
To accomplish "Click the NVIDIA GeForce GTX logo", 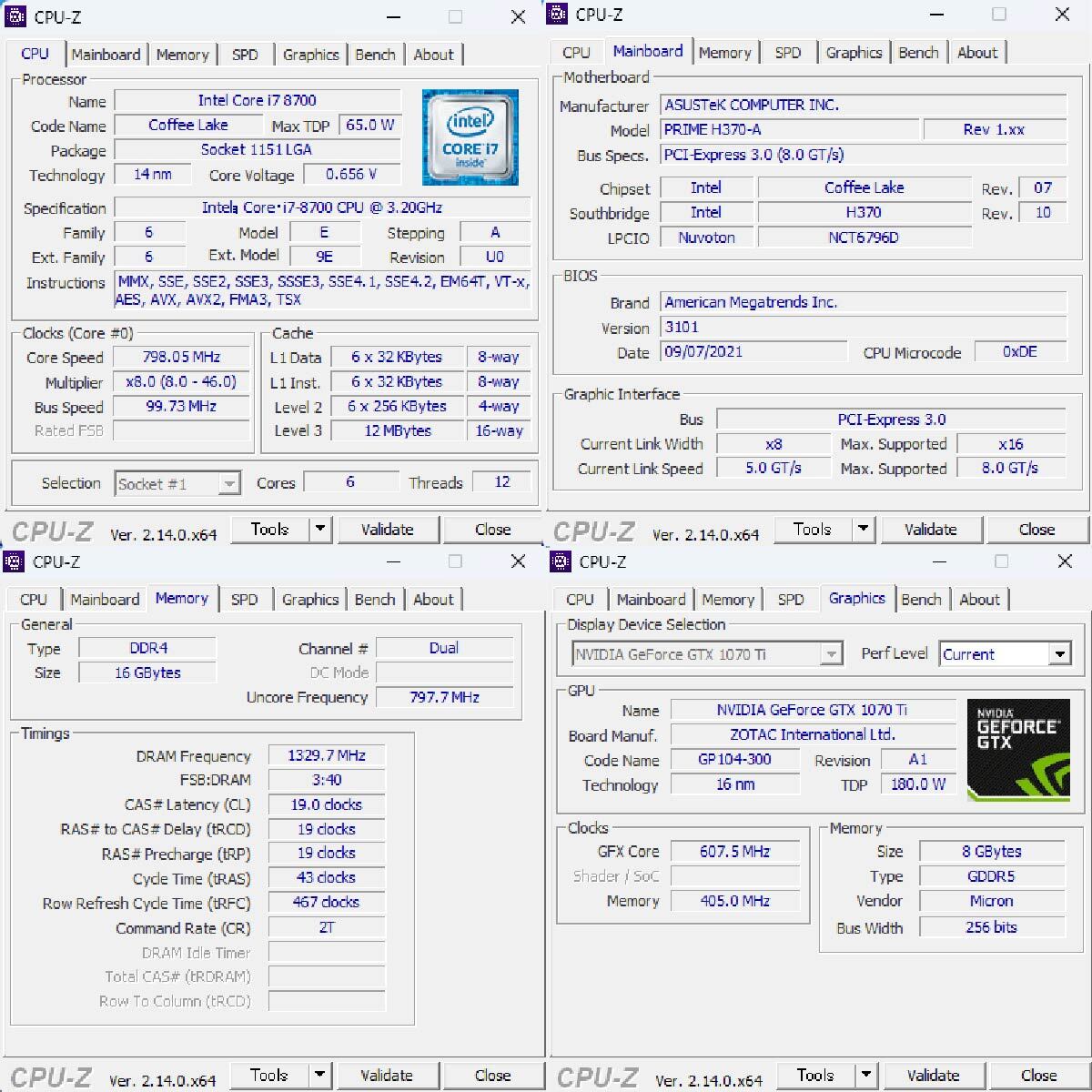I will point(1018,749).
